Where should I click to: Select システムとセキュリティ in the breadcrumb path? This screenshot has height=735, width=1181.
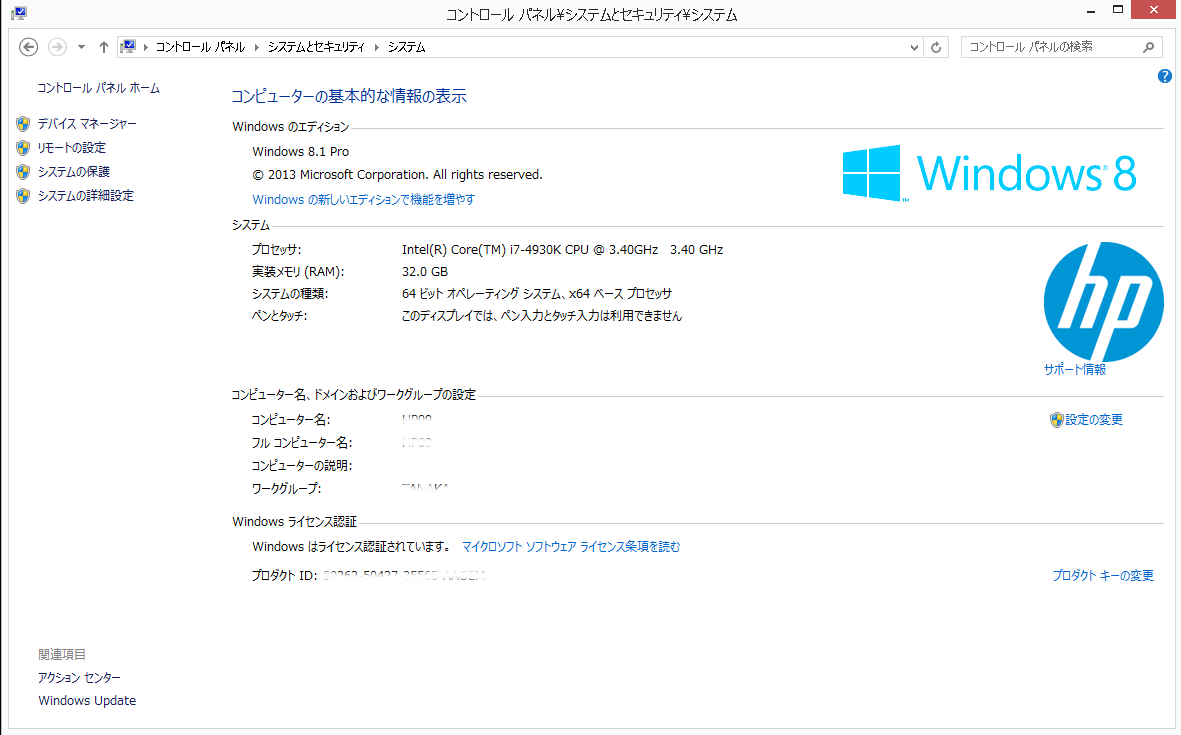(x=316, y=47)
